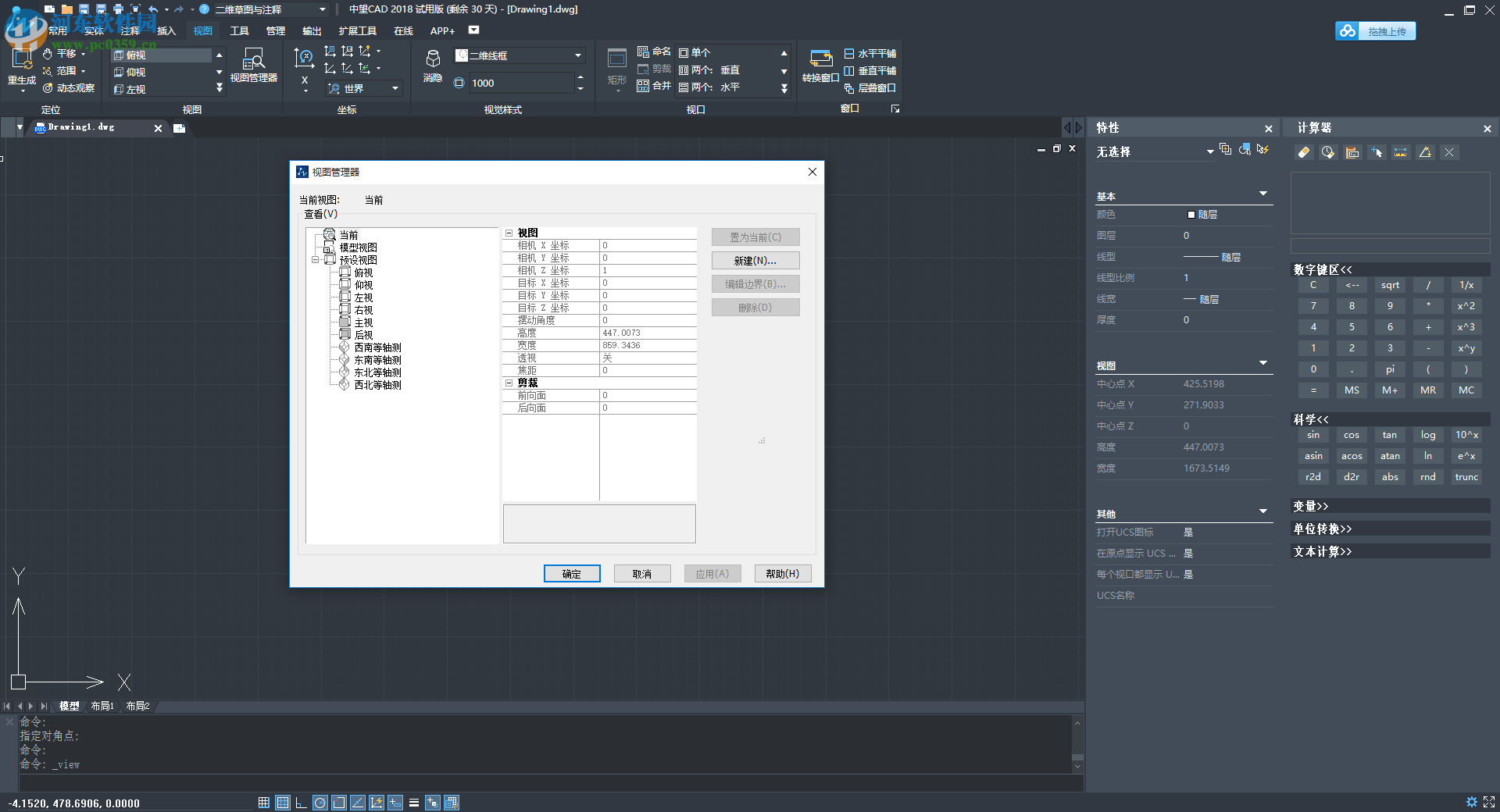Click 确定 button in view manager
The height and width of the screenshot is (812, 1500).
(571, 574)
